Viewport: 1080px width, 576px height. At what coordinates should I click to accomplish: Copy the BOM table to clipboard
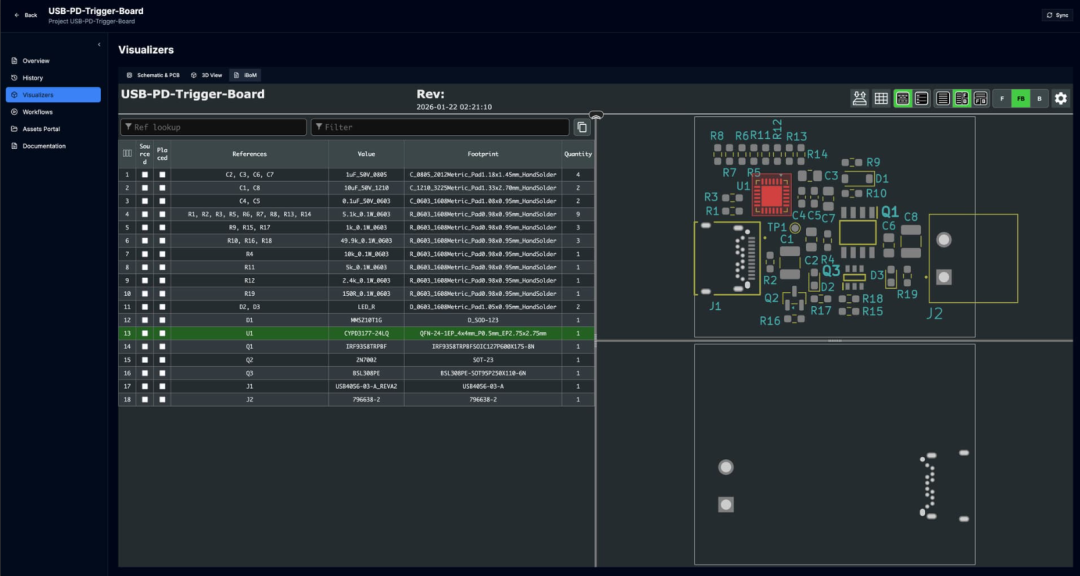pos(582,127)
